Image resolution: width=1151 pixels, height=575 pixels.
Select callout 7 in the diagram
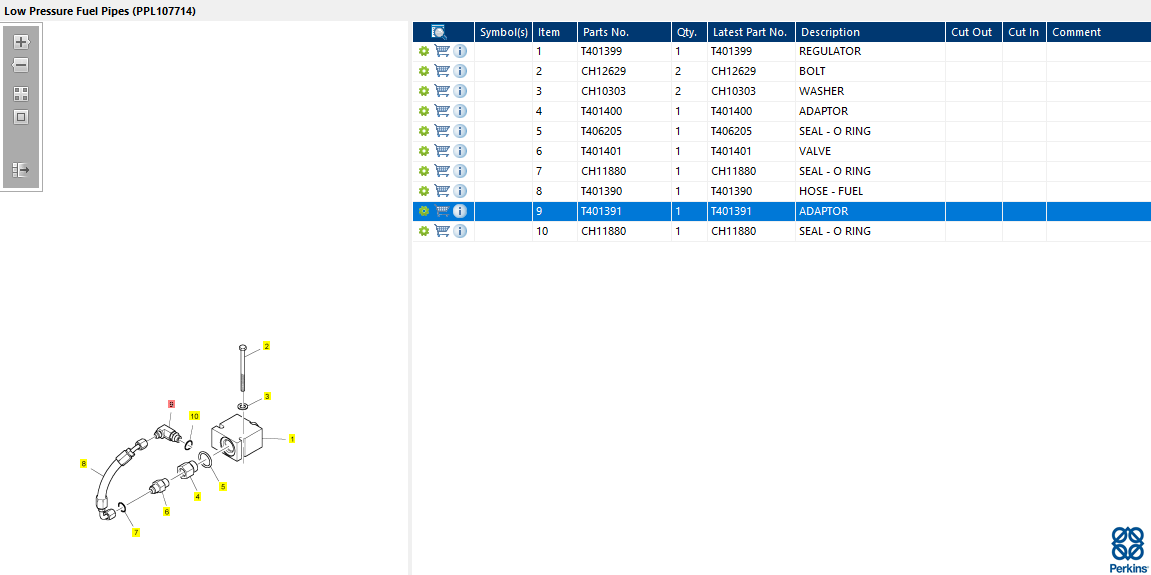tap(136, 532)
